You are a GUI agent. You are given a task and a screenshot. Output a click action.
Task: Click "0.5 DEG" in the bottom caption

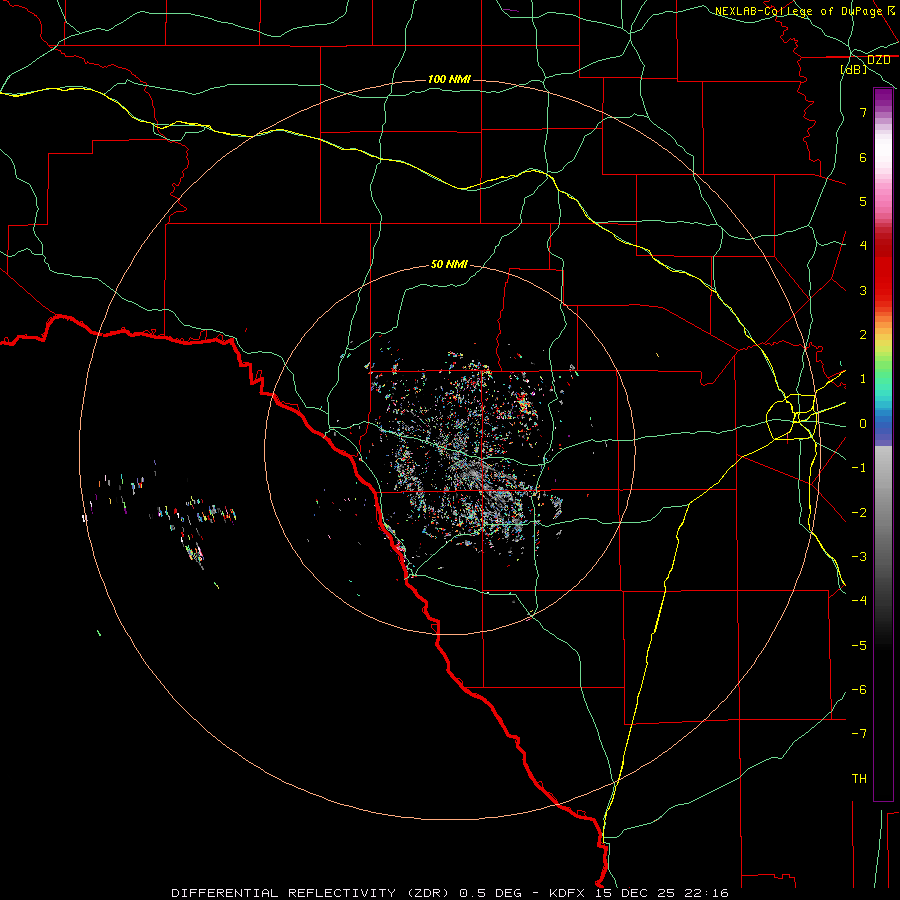[x=490, y=893]
